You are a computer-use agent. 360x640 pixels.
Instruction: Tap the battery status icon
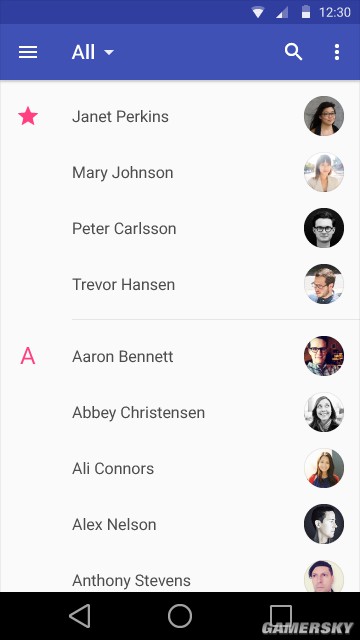(x=305, y=12)
